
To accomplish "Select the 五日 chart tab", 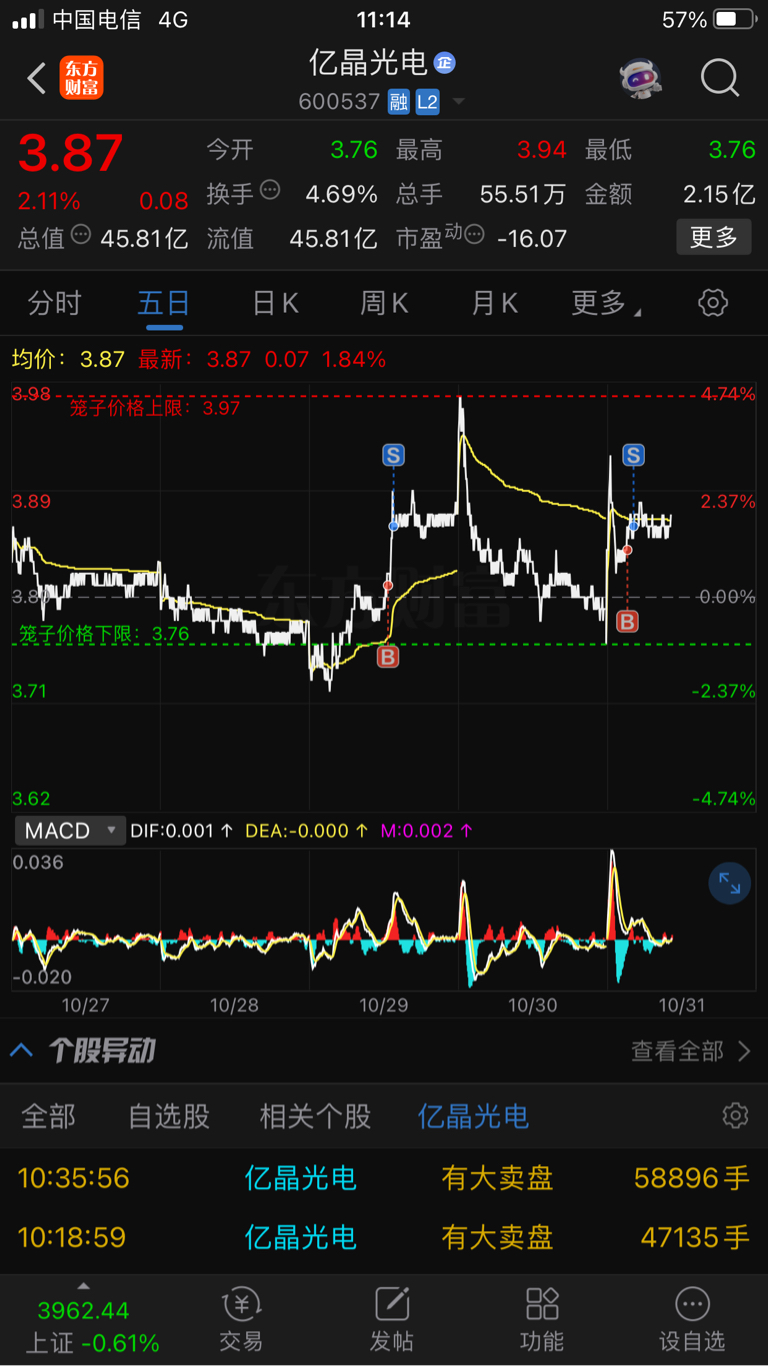I will (164, 303).
